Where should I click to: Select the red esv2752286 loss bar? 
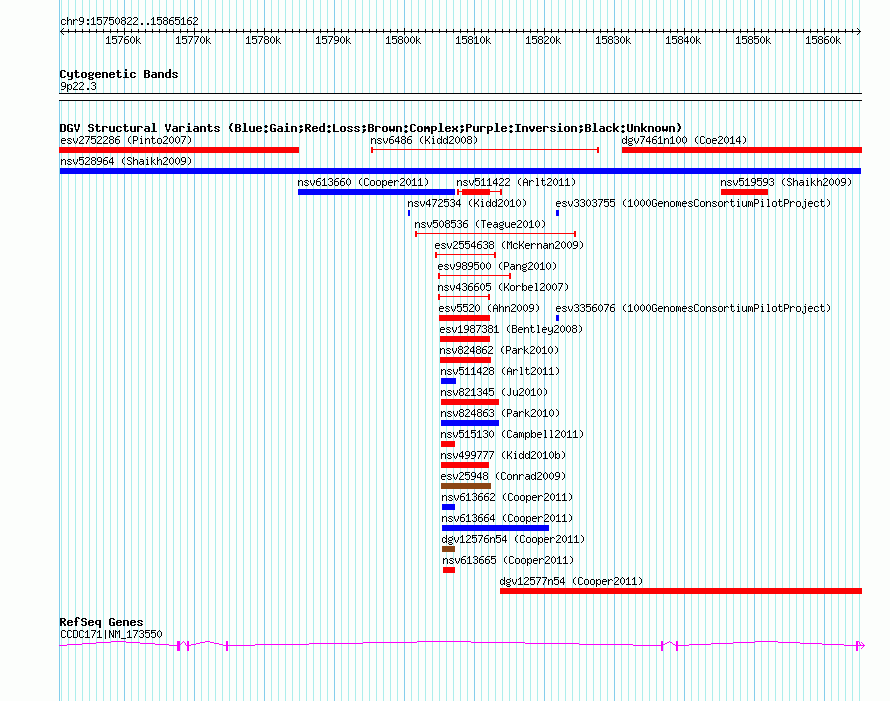[x=179, y=150]
